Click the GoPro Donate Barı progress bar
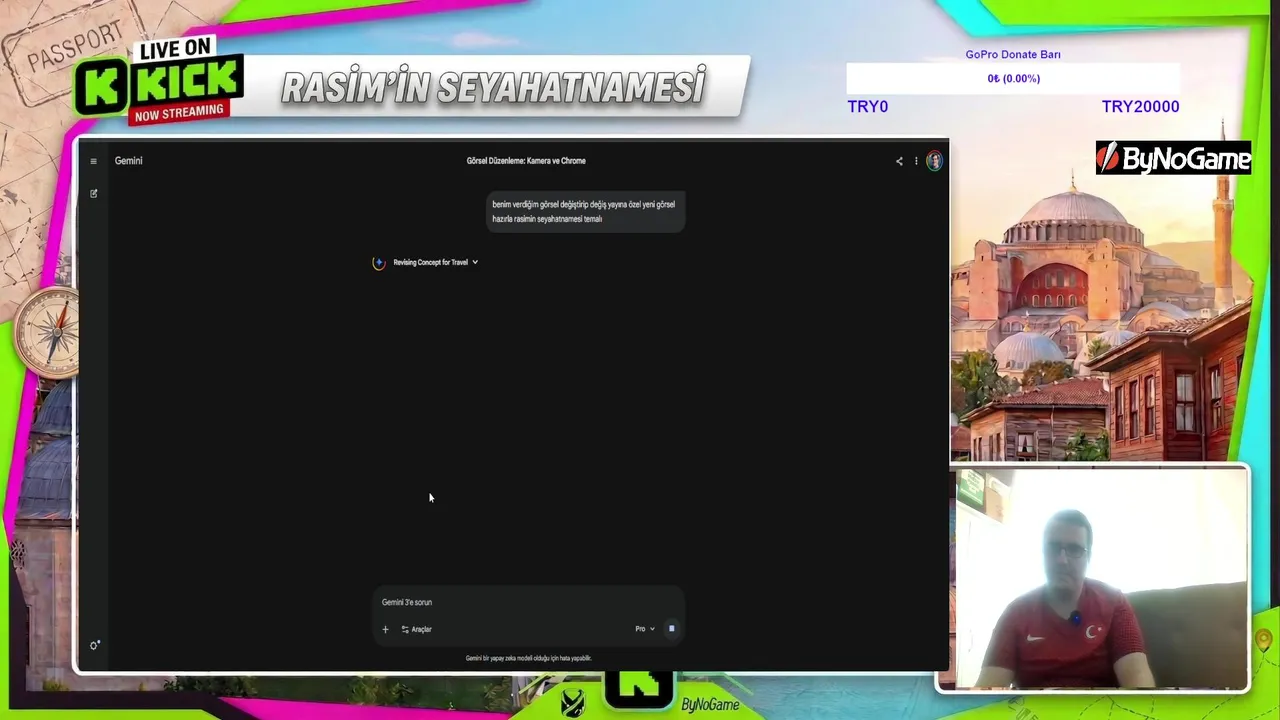The image size is (1280, 720). tap(1013, 78)
